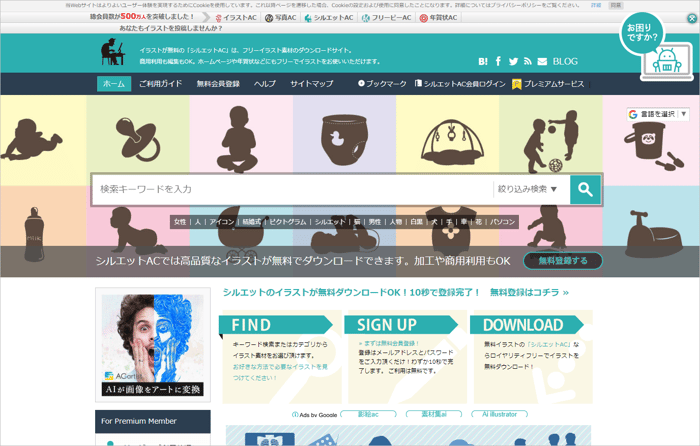Screen dimensions: 700x446
Task: Click the 影絵ac ad link
Action: click(368, 414)
